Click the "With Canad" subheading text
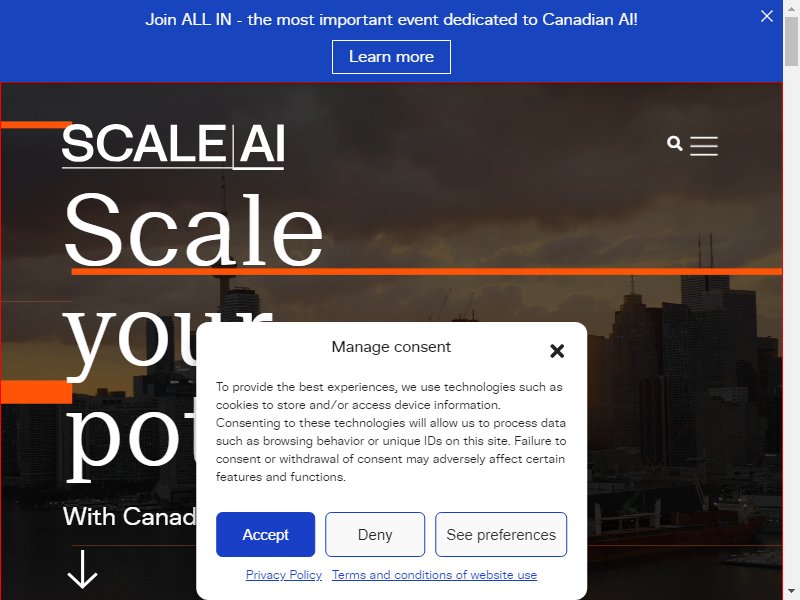This screenshot has height=600, width=800. [130, 516]
